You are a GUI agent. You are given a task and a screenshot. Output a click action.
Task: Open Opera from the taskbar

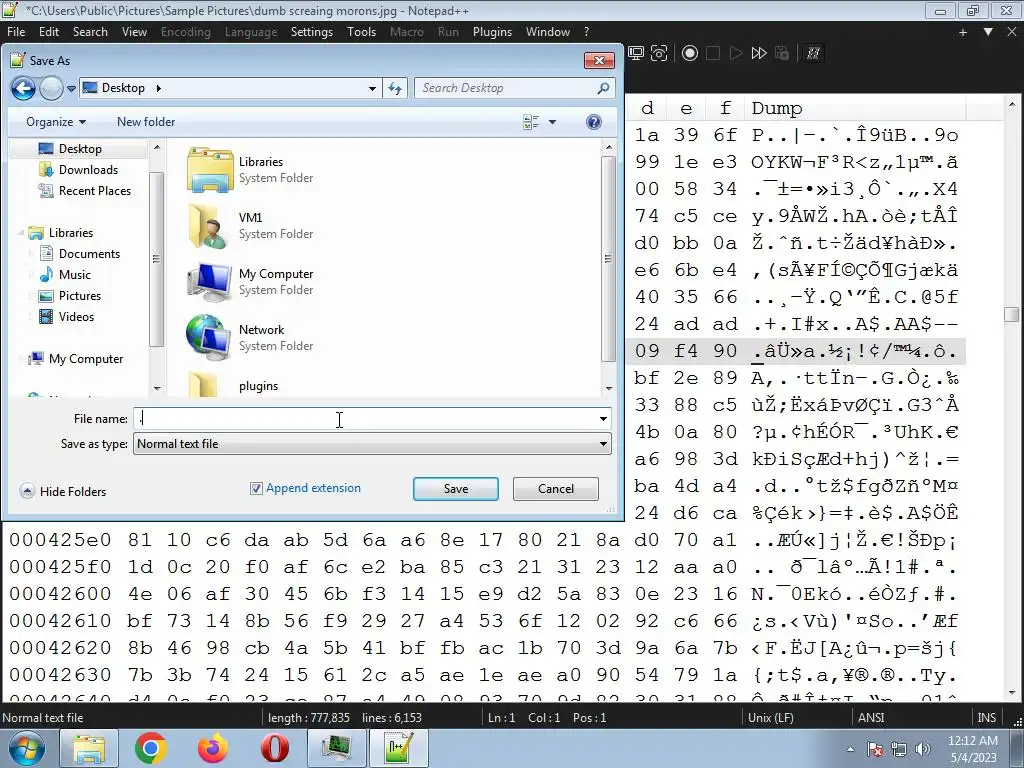(275, 748)
